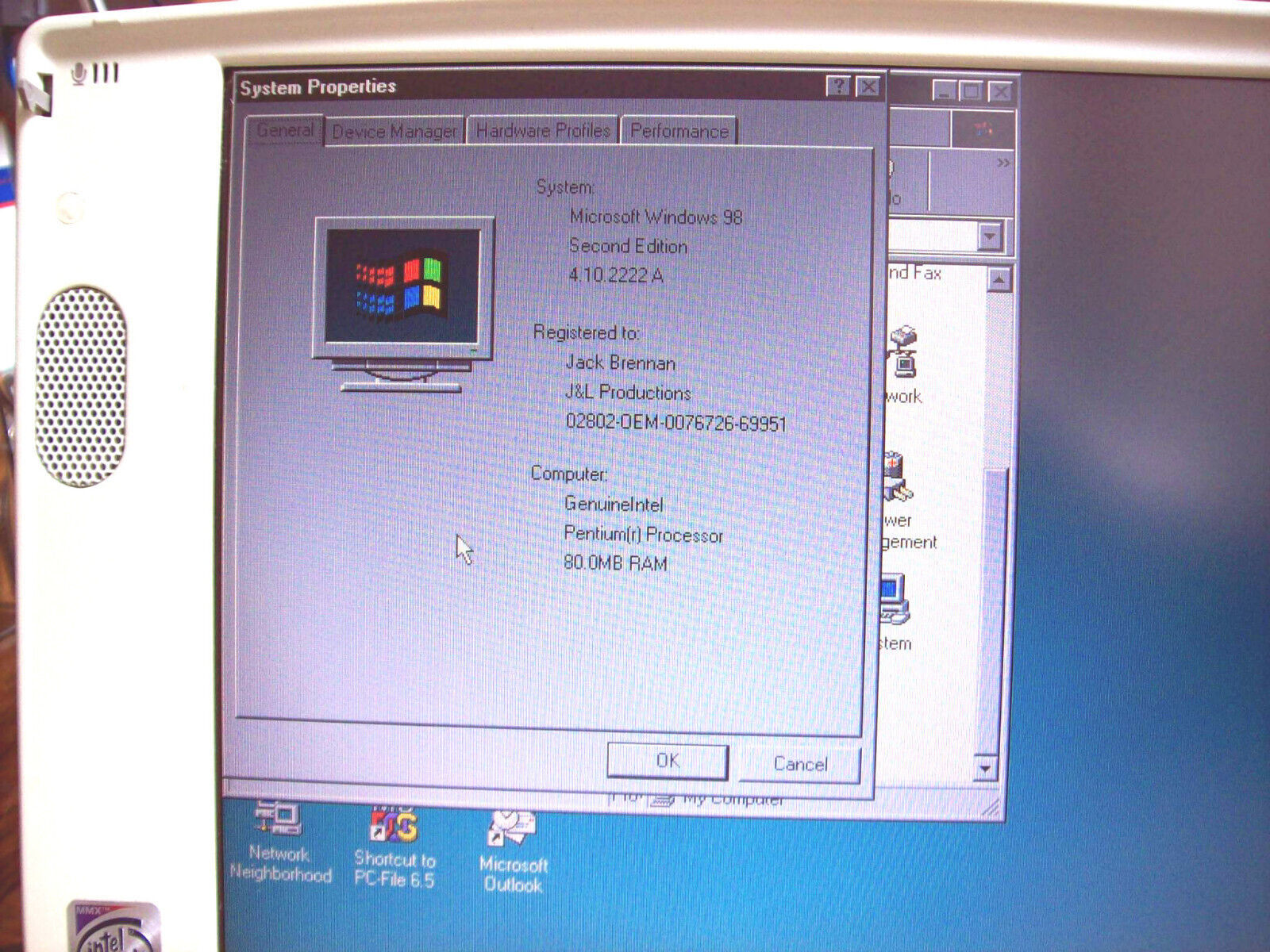Close the System Properties dialog
1270x952 pixels.
(x=868, y=86)
